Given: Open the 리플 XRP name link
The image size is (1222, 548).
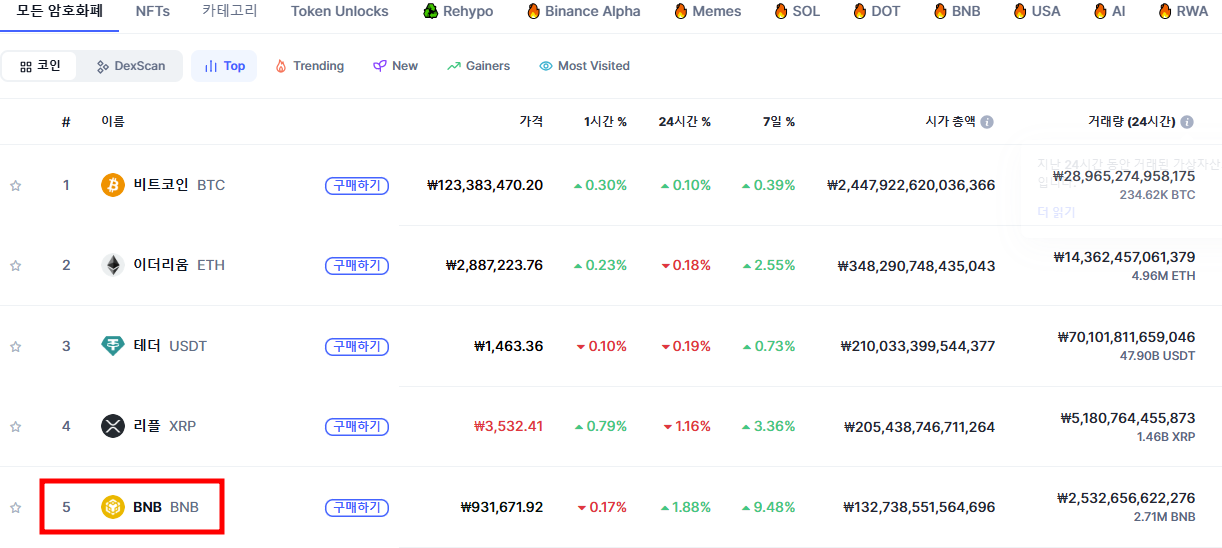Looking at the screenshot, I should pos(165,426).
